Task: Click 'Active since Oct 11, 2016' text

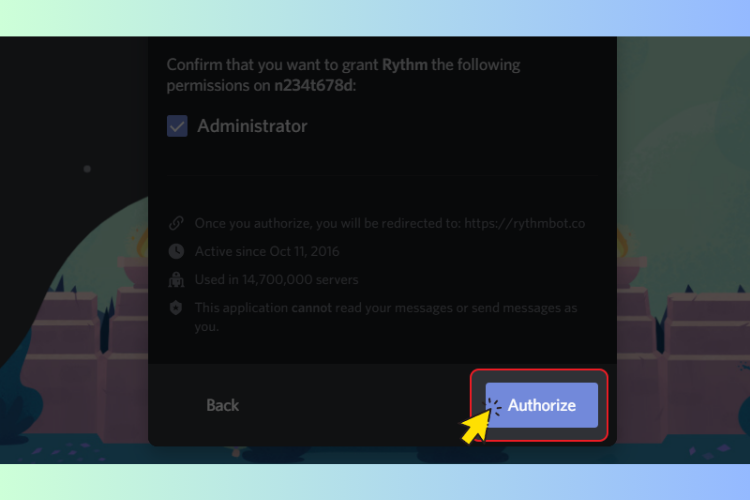Action: (267, 251)
